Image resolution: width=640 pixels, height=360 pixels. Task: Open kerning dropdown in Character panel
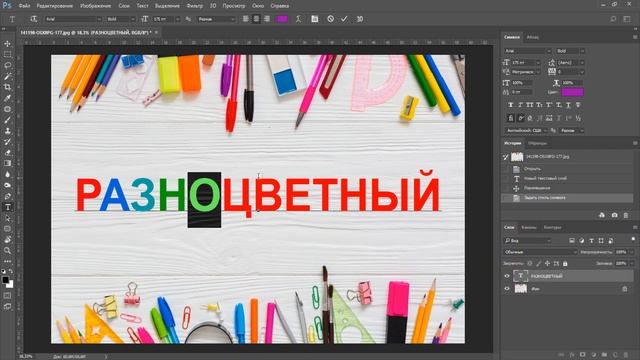pos(526,72)
